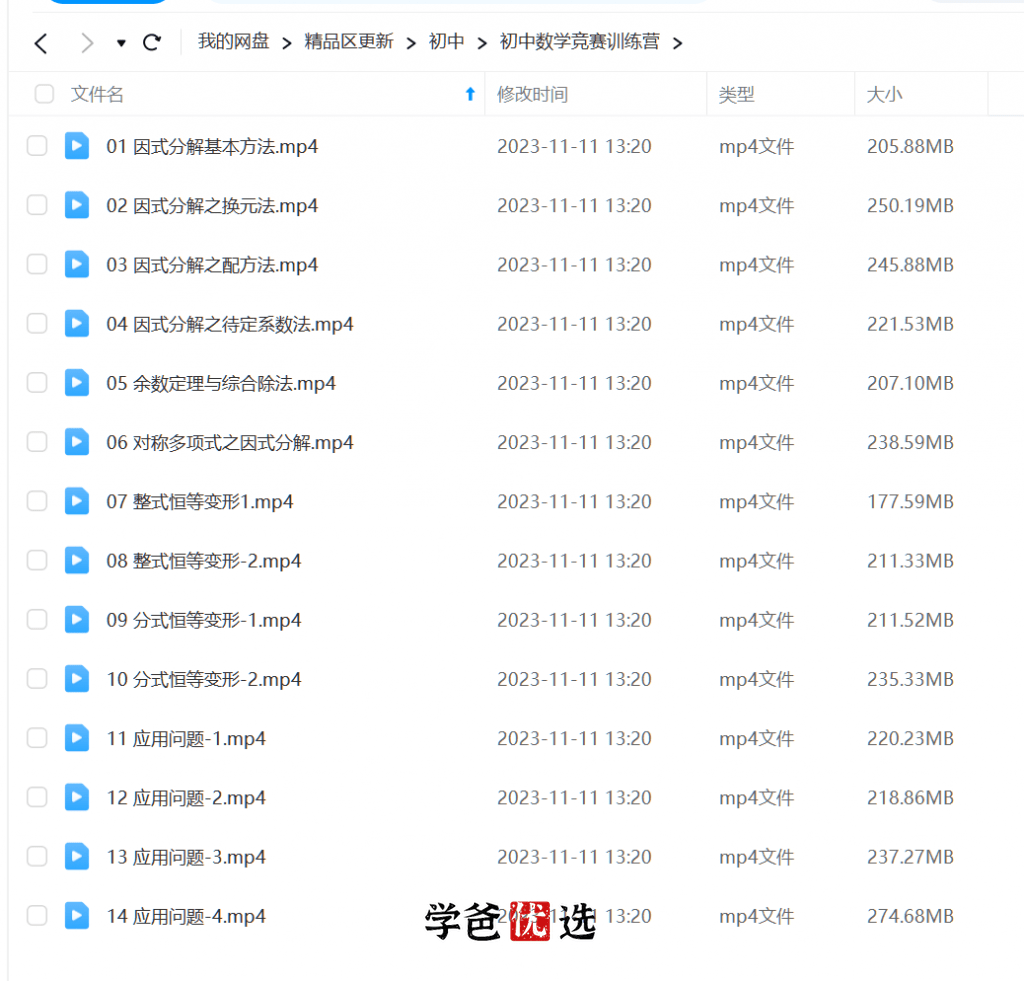
Task: Toggle the select-all checkbox in header
Action: [44, 94]
